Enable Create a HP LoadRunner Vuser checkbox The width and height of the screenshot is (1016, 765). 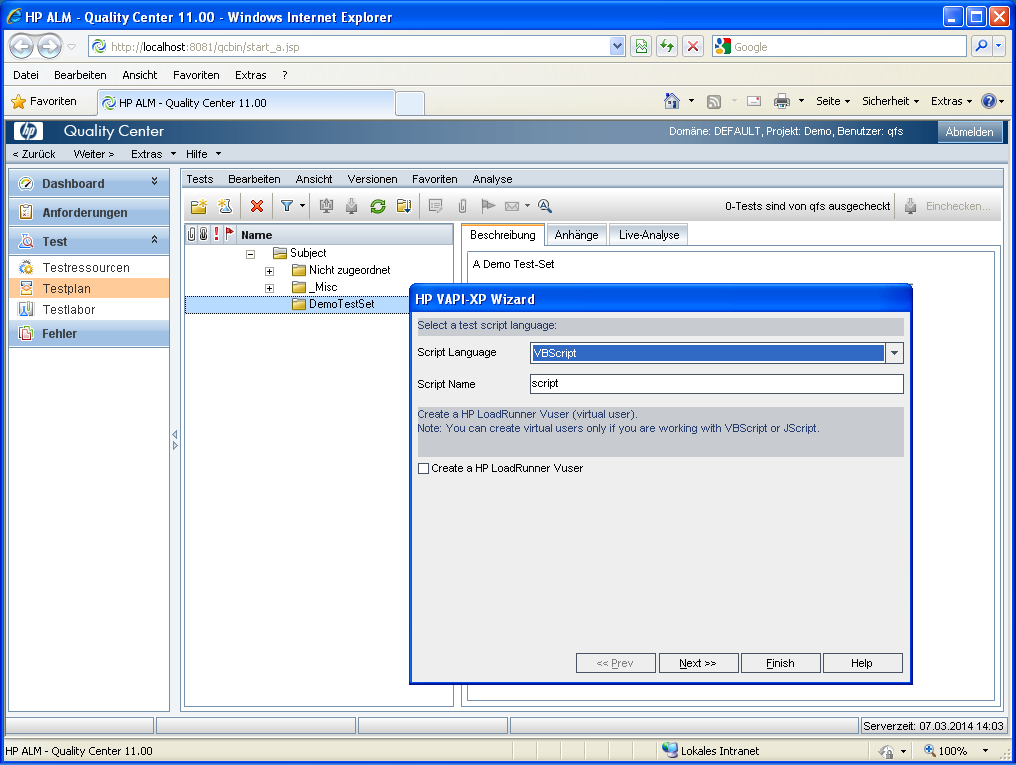424,468
